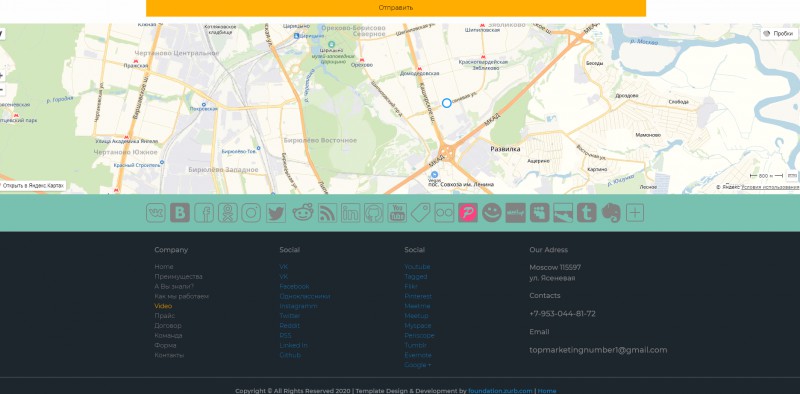This screenshot has height=394, width=800.
Task: Open the Meetme text link
Action: pyautogui.click(x=417, y=306)
